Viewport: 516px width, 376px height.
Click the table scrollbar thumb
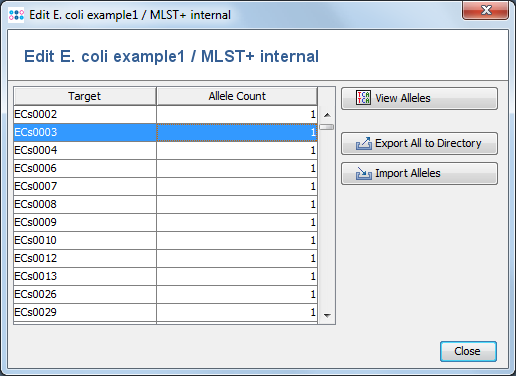327,127
